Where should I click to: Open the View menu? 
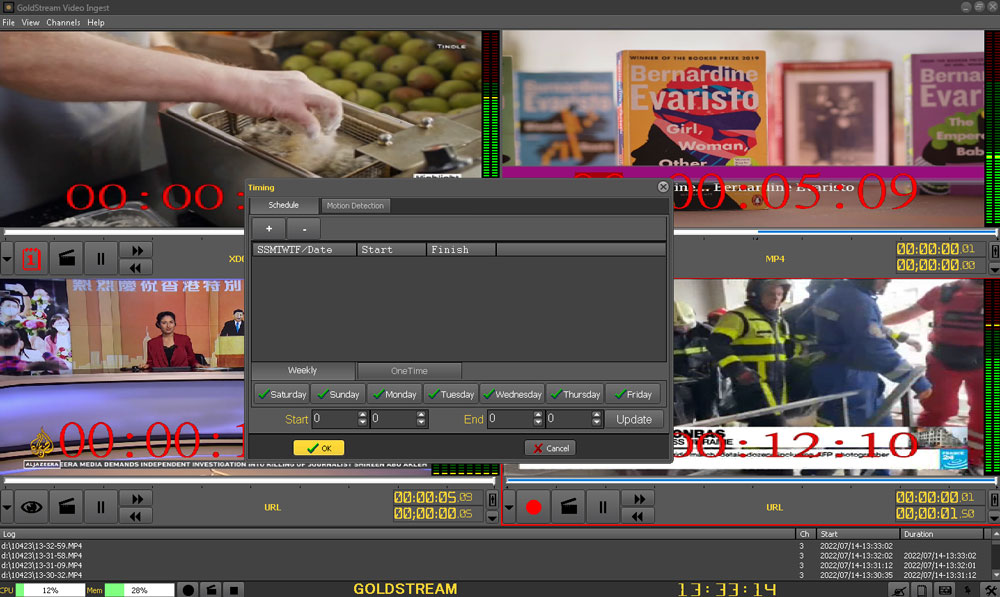(x=30, y=22)
